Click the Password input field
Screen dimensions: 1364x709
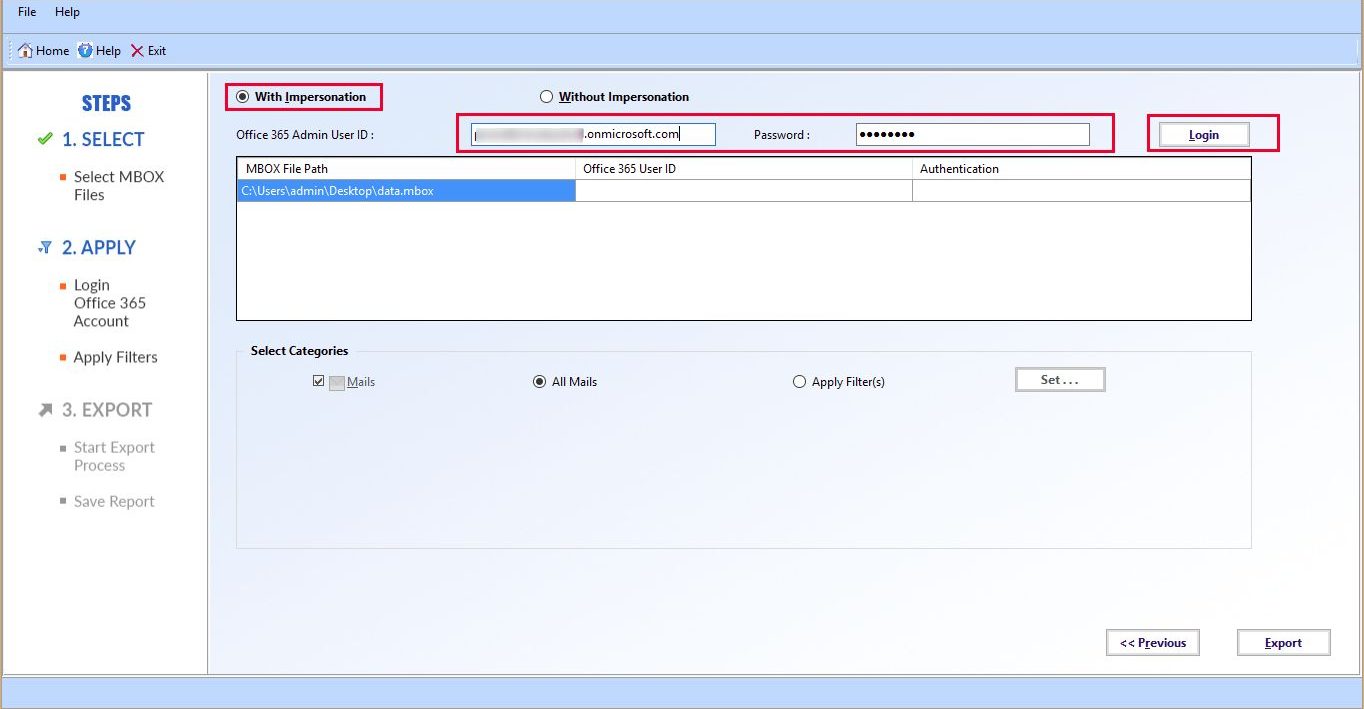pyautogui.click(x=973, y=134)
